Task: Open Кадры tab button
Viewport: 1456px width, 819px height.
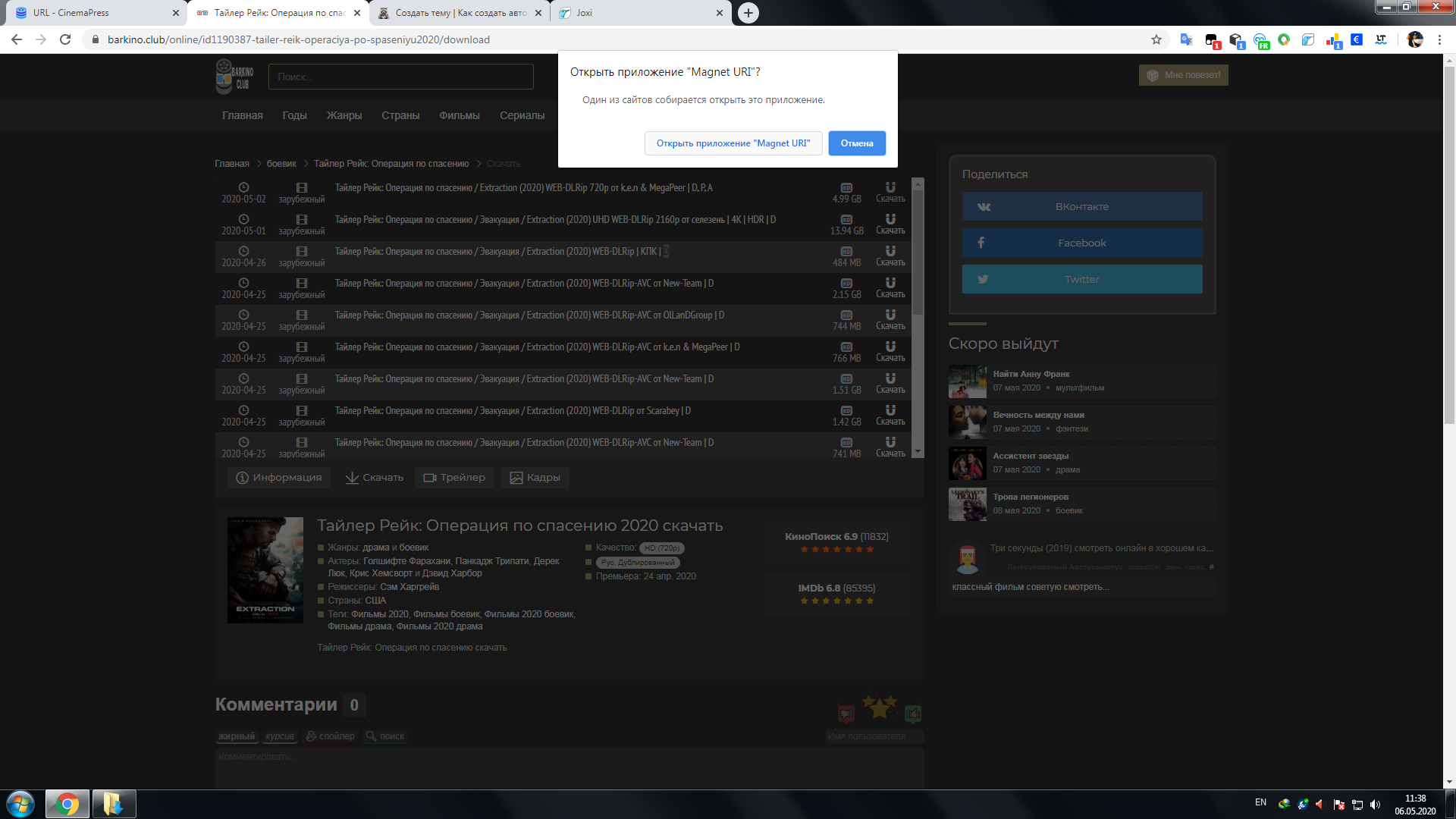Action: pyautogui.click(x=535, y=478)
